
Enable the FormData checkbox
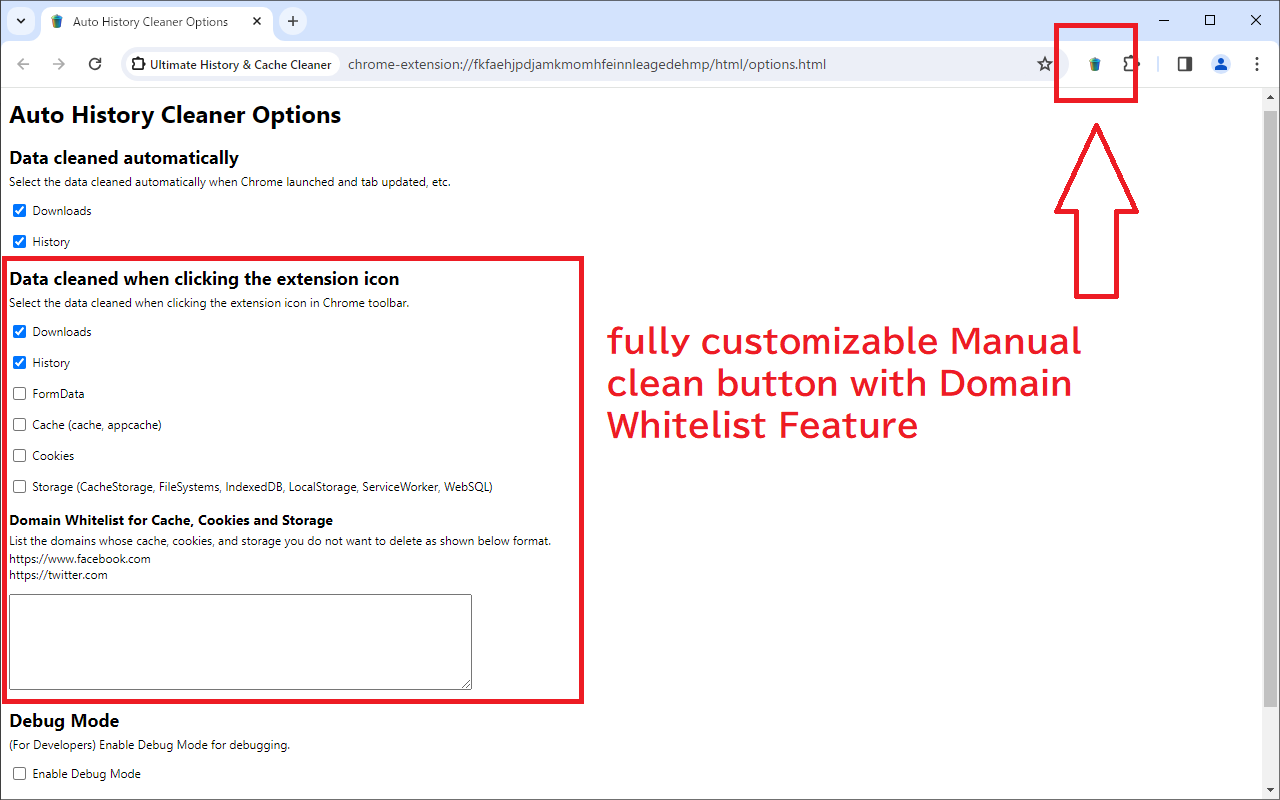click(20, 394)
